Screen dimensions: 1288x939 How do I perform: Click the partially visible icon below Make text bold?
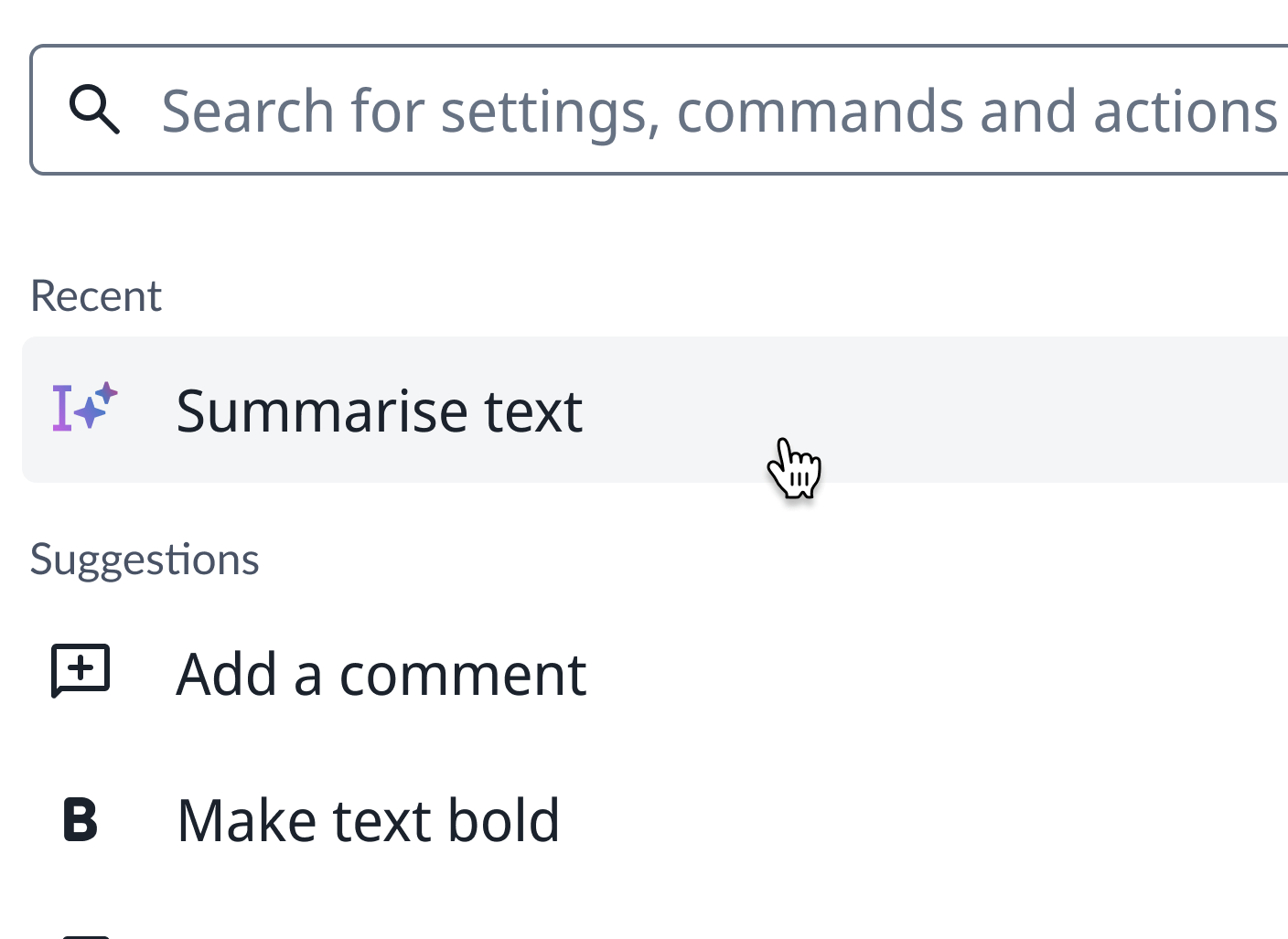(87, 934)
